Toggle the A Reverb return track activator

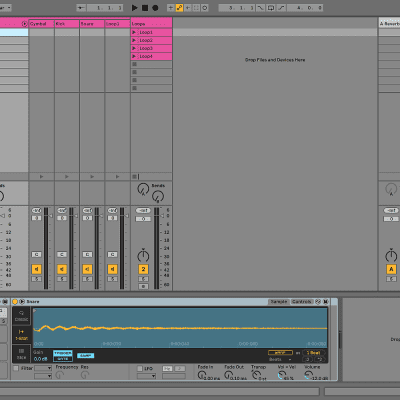[x=391, y=269]
